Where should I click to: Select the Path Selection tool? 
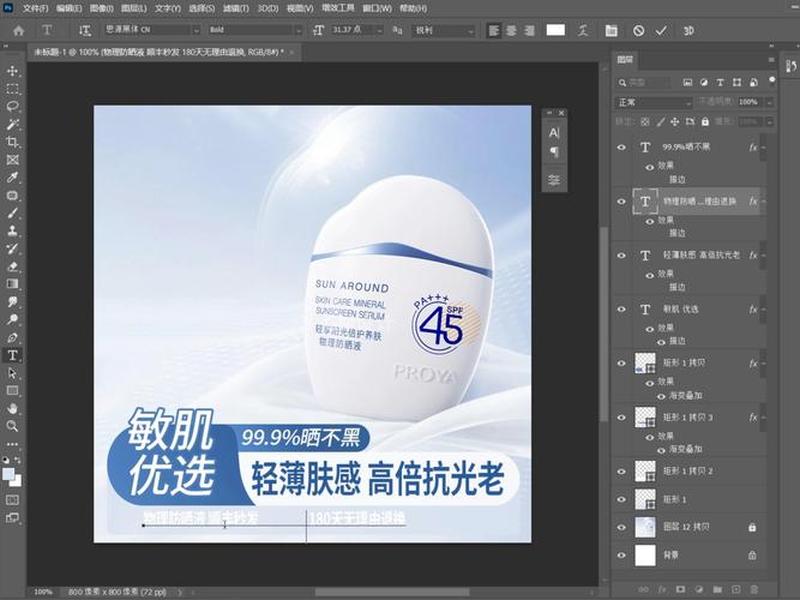(12, 373)
